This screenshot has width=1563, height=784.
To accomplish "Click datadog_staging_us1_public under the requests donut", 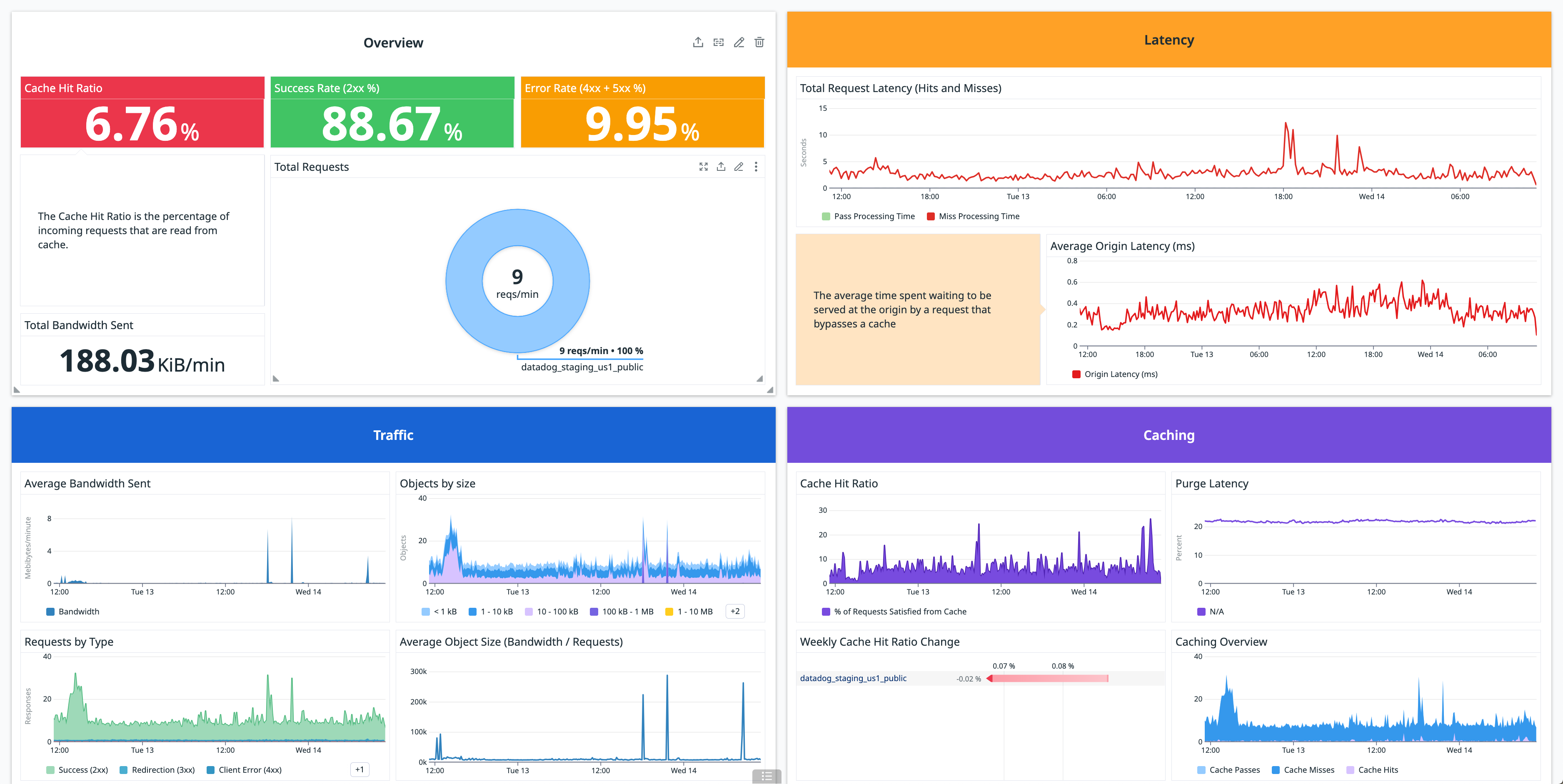I will coord(582,367).
